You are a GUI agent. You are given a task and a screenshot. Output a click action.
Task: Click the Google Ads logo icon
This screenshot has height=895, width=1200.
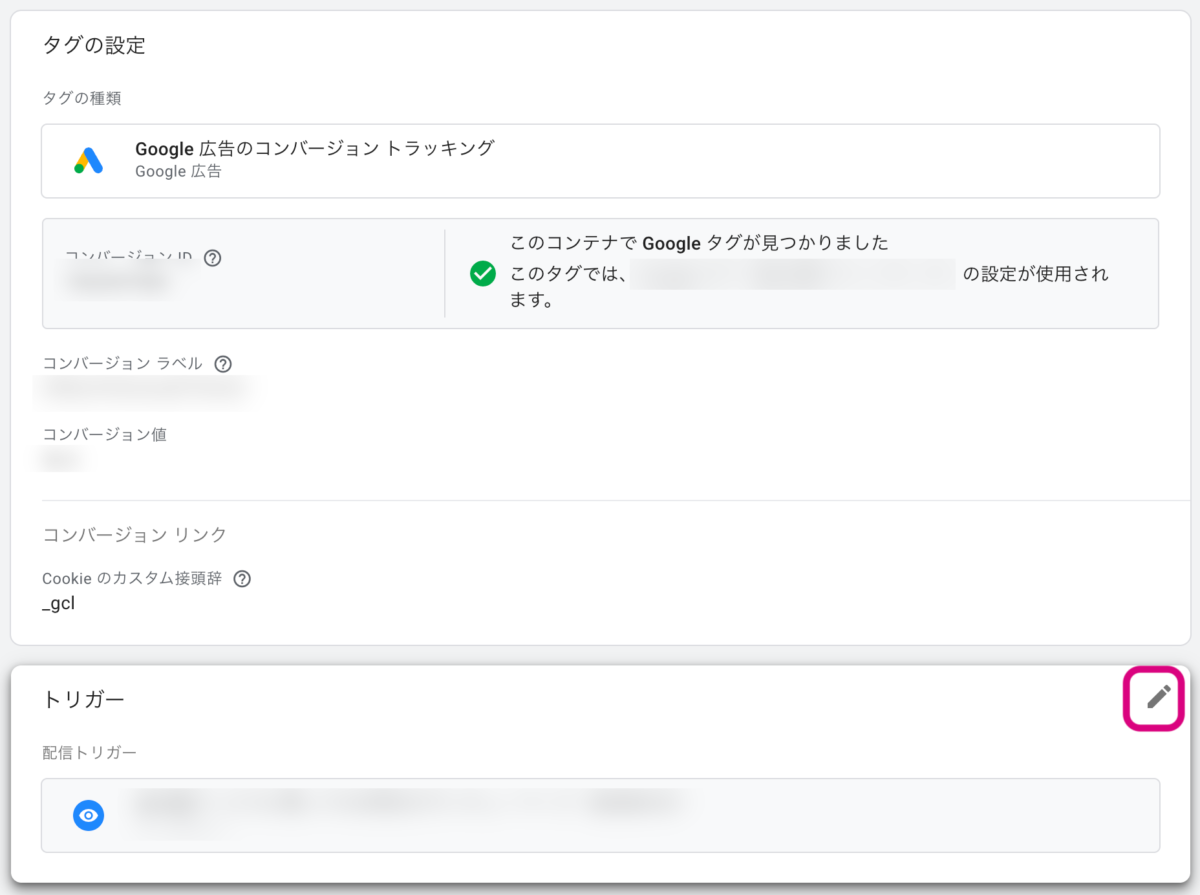tap(89, 161)
